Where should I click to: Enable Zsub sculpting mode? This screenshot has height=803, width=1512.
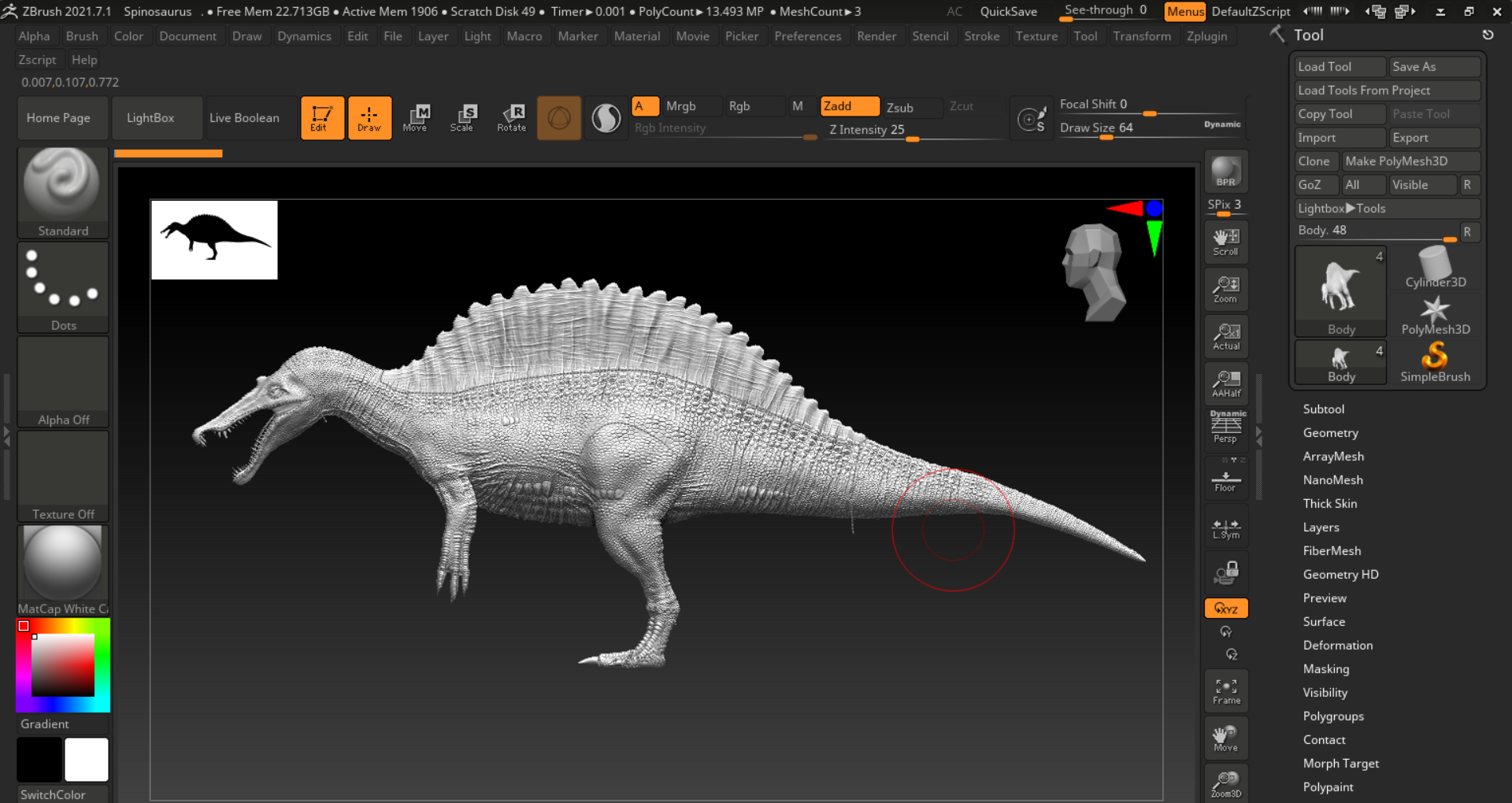912,107
